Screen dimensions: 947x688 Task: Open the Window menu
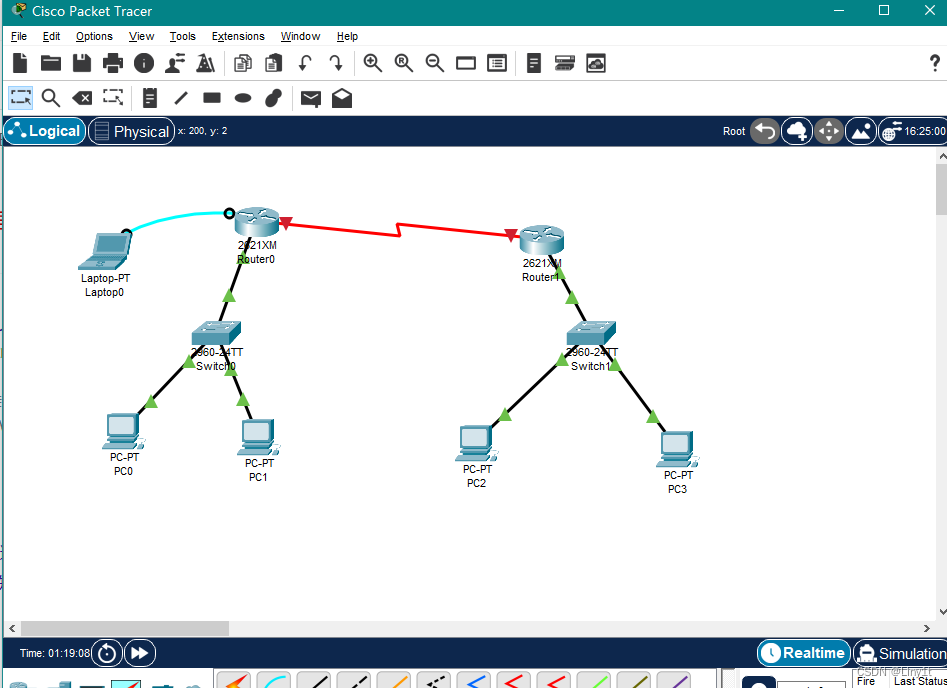300,36
